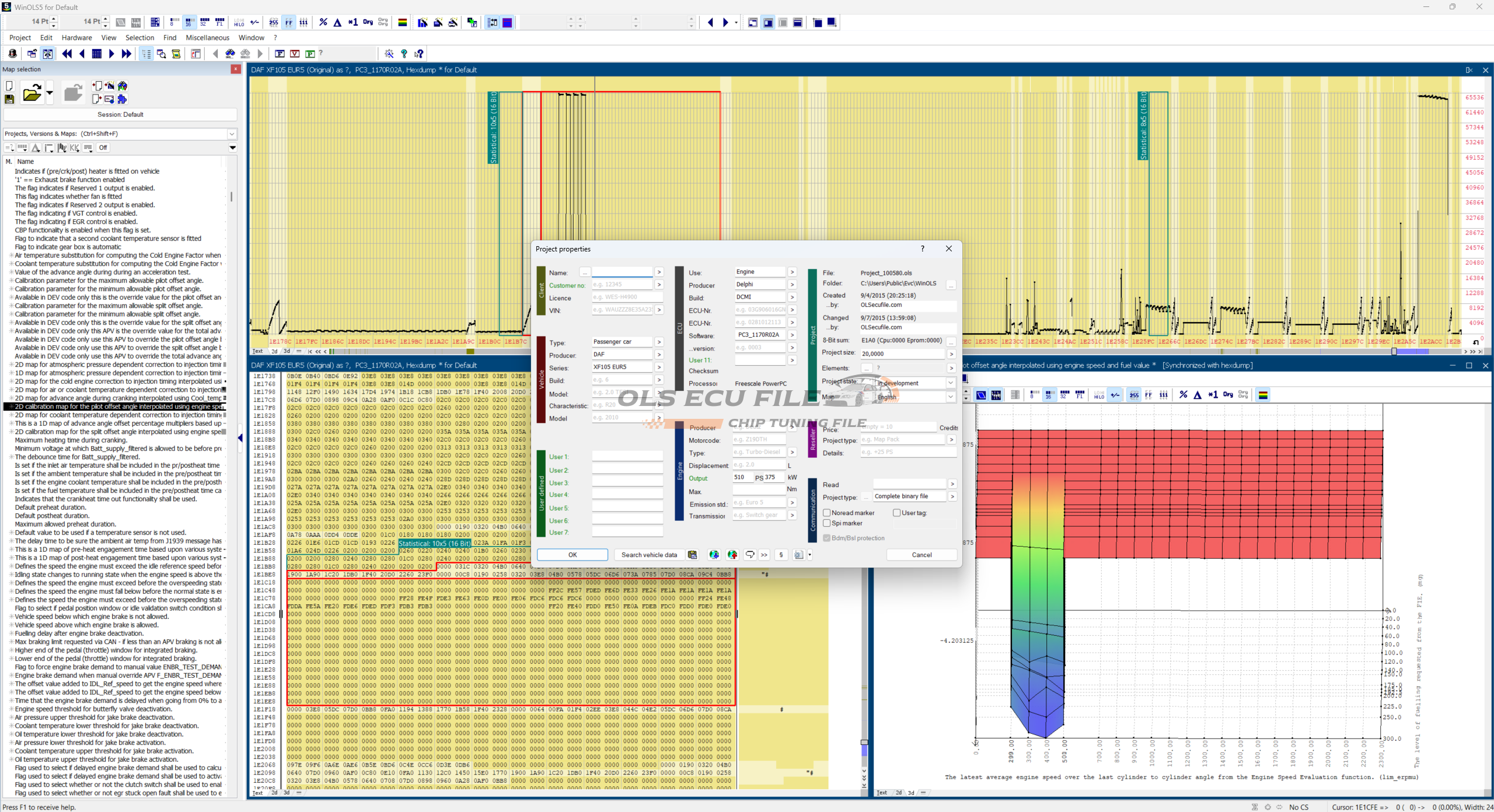Expand the Projects, Versions & Maps dropdown
1494x812 pixels.
232,134
